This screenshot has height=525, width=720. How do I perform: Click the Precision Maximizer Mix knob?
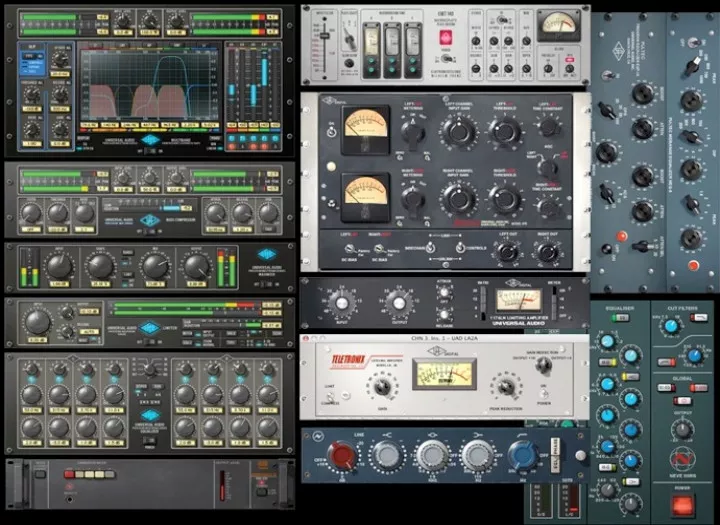[155, 266]
